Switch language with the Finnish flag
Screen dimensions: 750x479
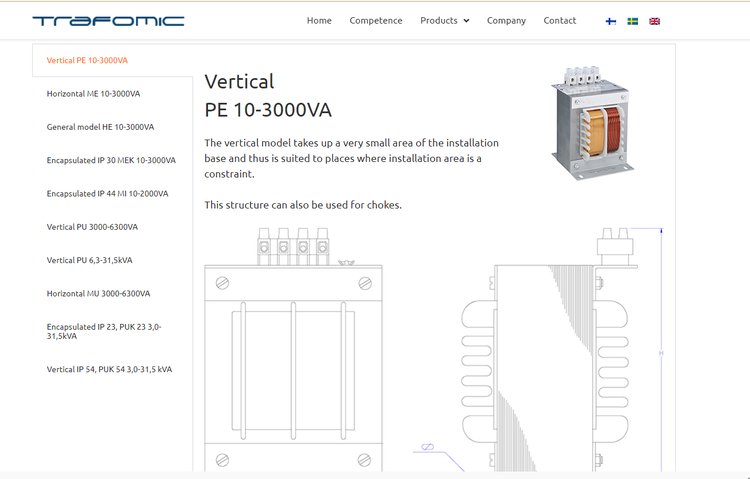click(611, 21)
